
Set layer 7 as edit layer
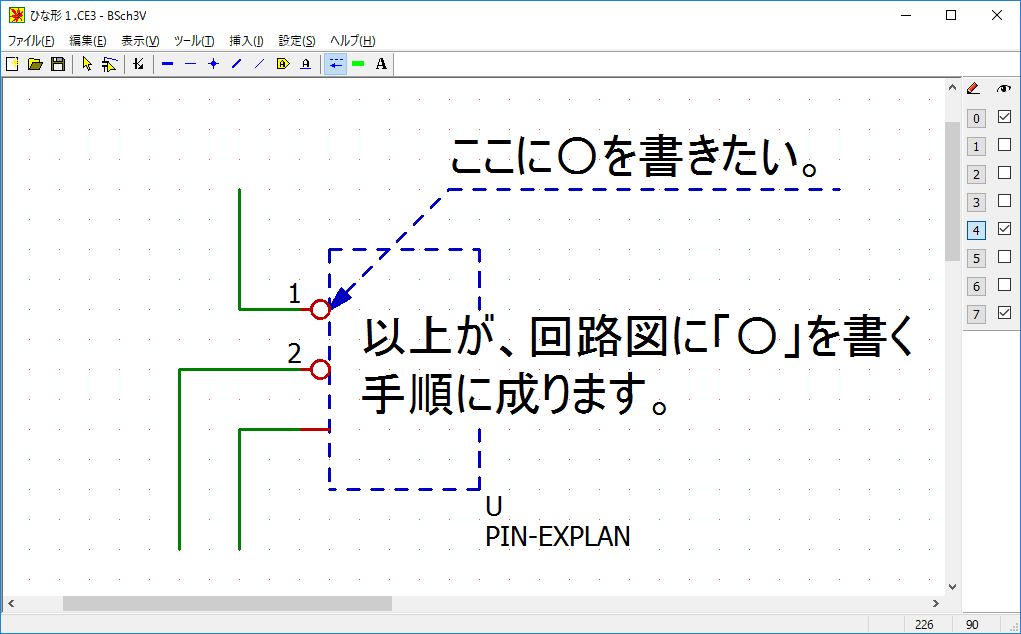tap(975, 314)
